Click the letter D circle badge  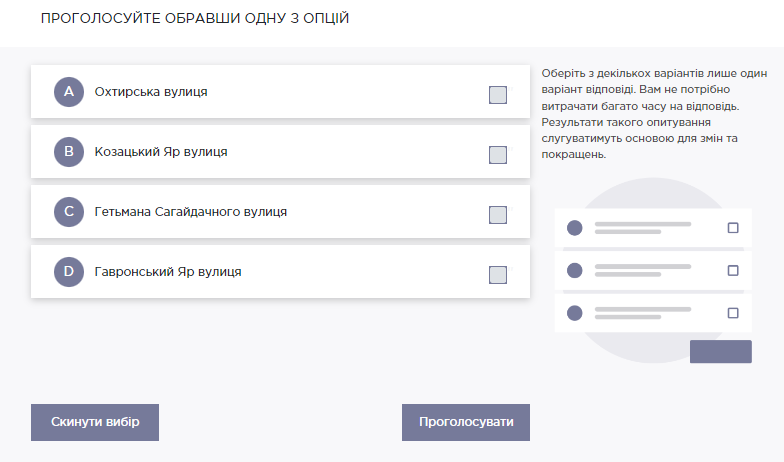[69, 272]
